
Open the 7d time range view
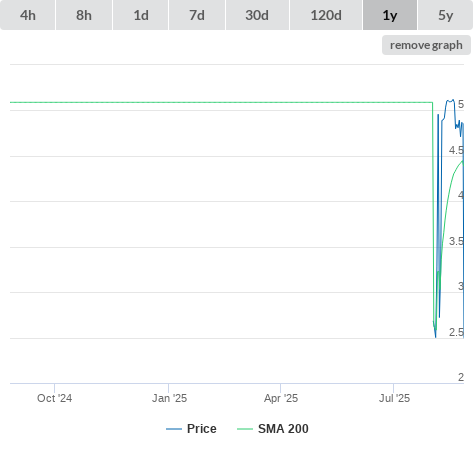(x=197, y=15)
